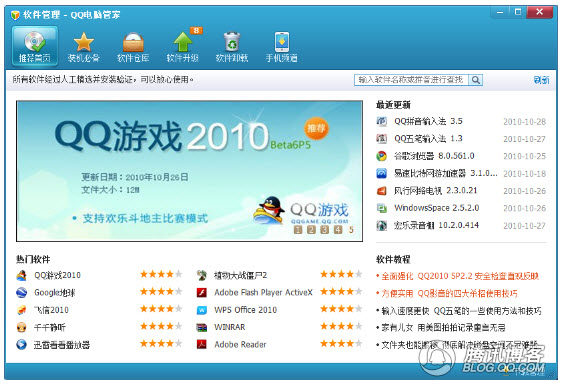This screenshot has height=384, width=562.
Task: Click the Adobe Flash Player ActiveX icon
Action: tap(202, 293)
